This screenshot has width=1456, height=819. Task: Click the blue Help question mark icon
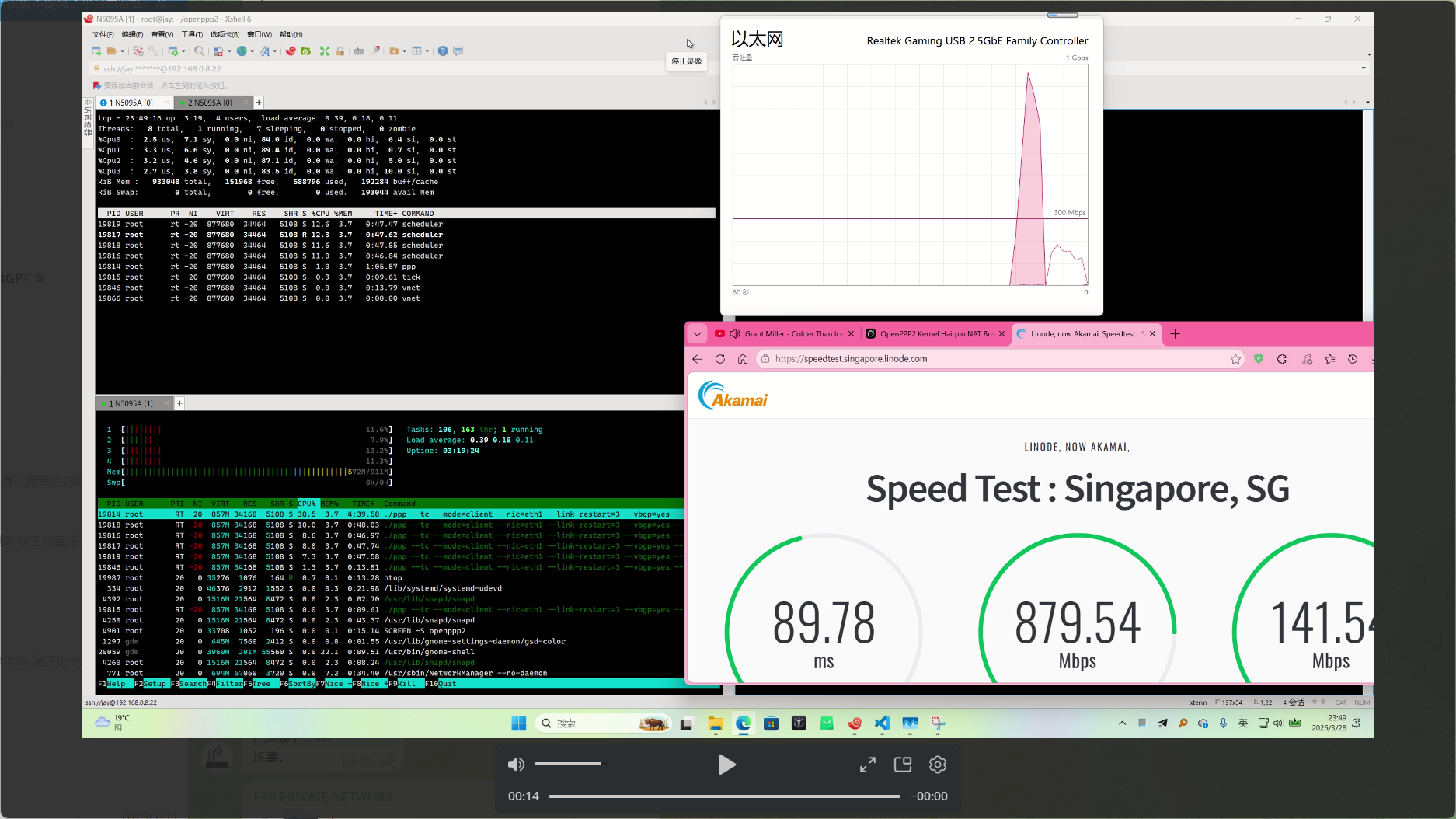(x=443, y=51)
